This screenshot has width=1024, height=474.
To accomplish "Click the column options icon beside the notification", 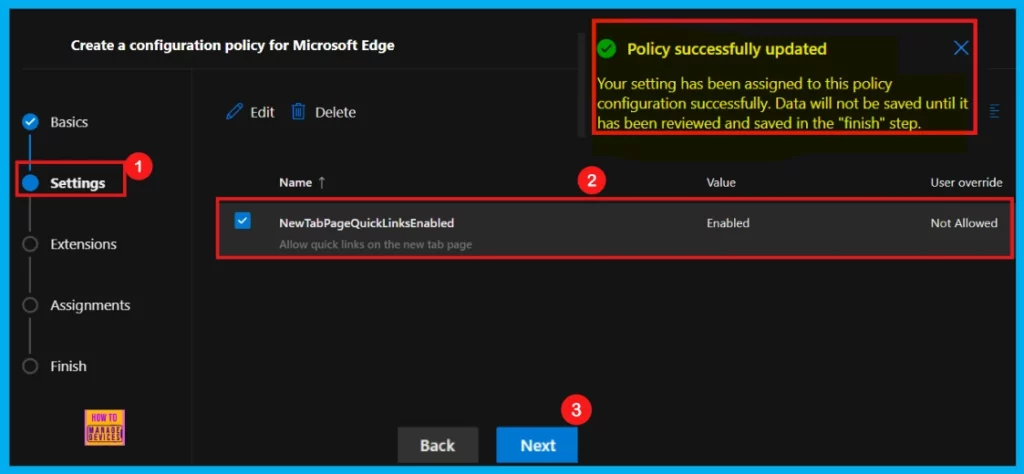I will pyautogui.click(x=995, y=111).
